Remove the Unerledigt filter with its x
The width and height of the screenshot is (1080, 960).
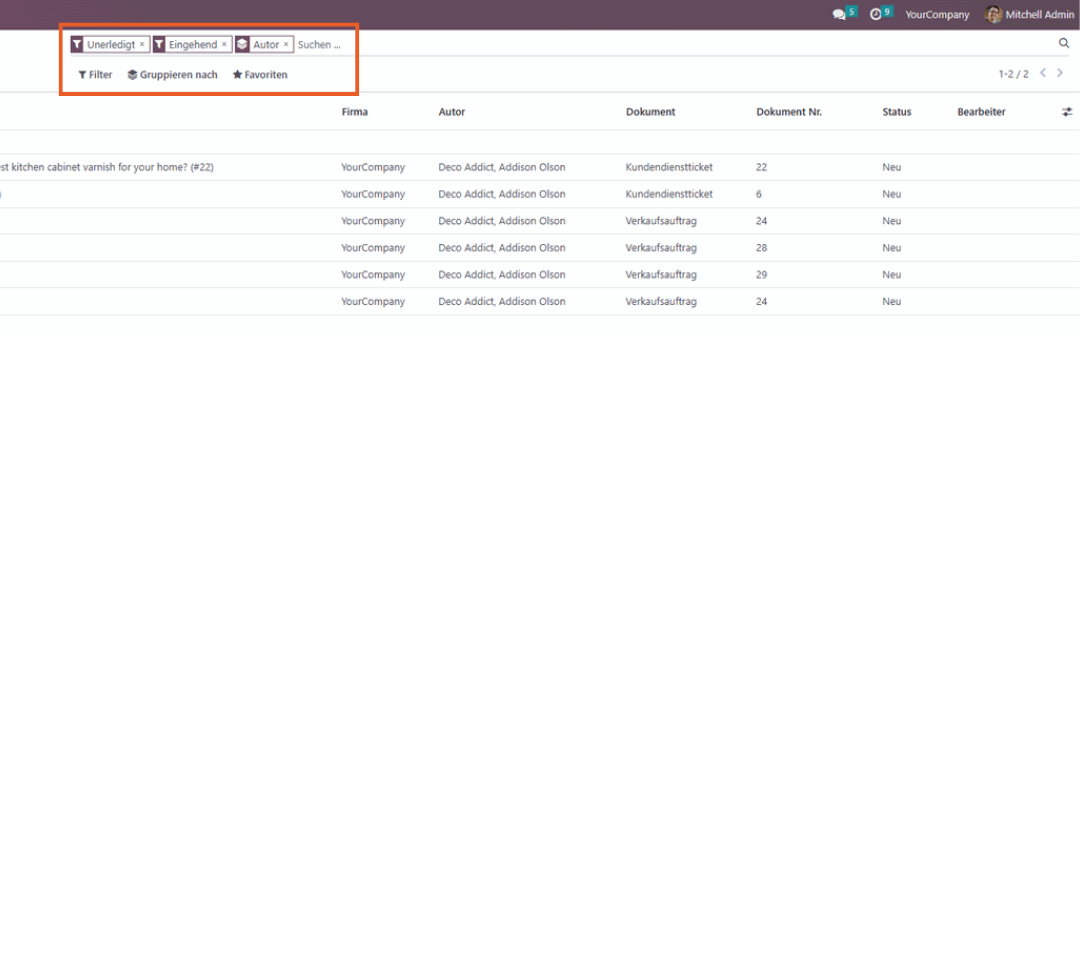pyautogui.click(x=142, y=44)
